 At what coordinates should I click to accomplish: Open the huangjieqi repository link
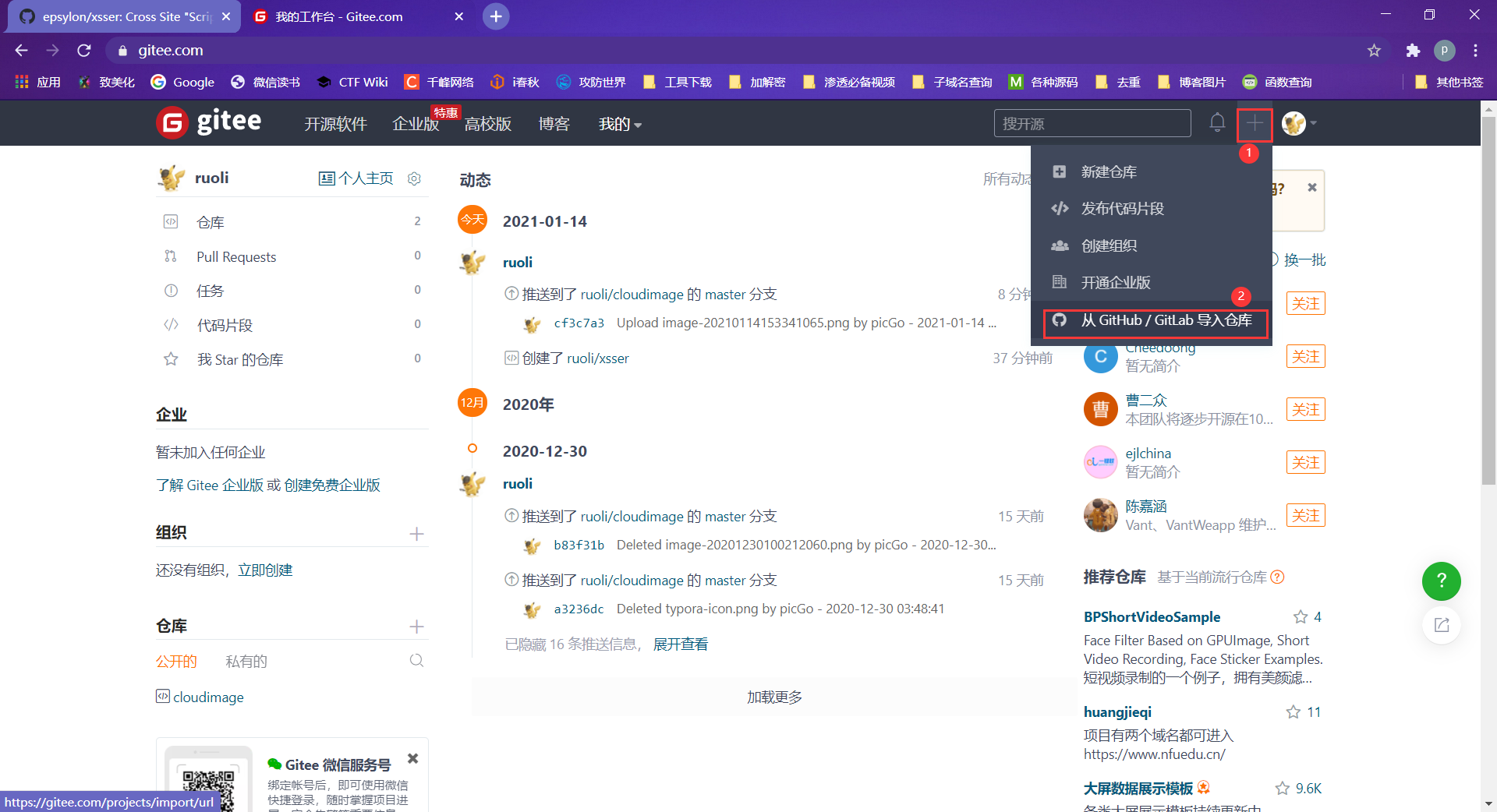click(1117, 712)
